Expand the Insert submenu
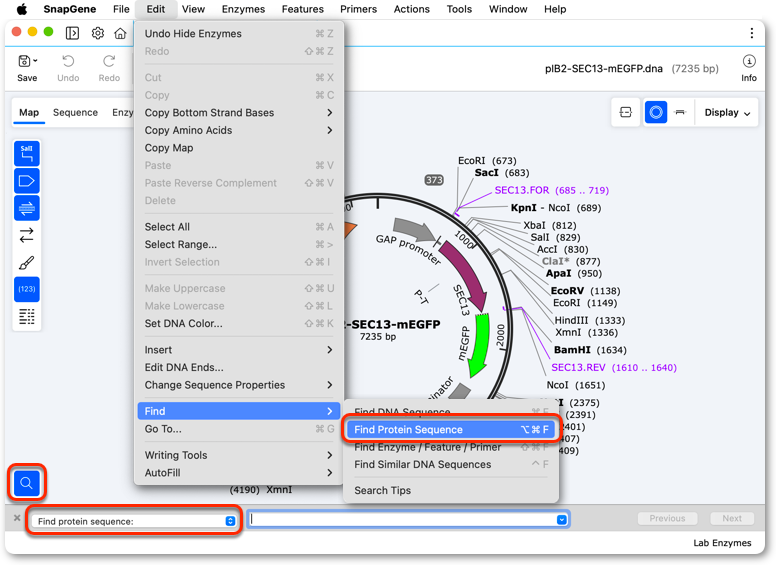The height and width of the screenshot is (565, 776). pyautogui.click(x=239, y=350)
